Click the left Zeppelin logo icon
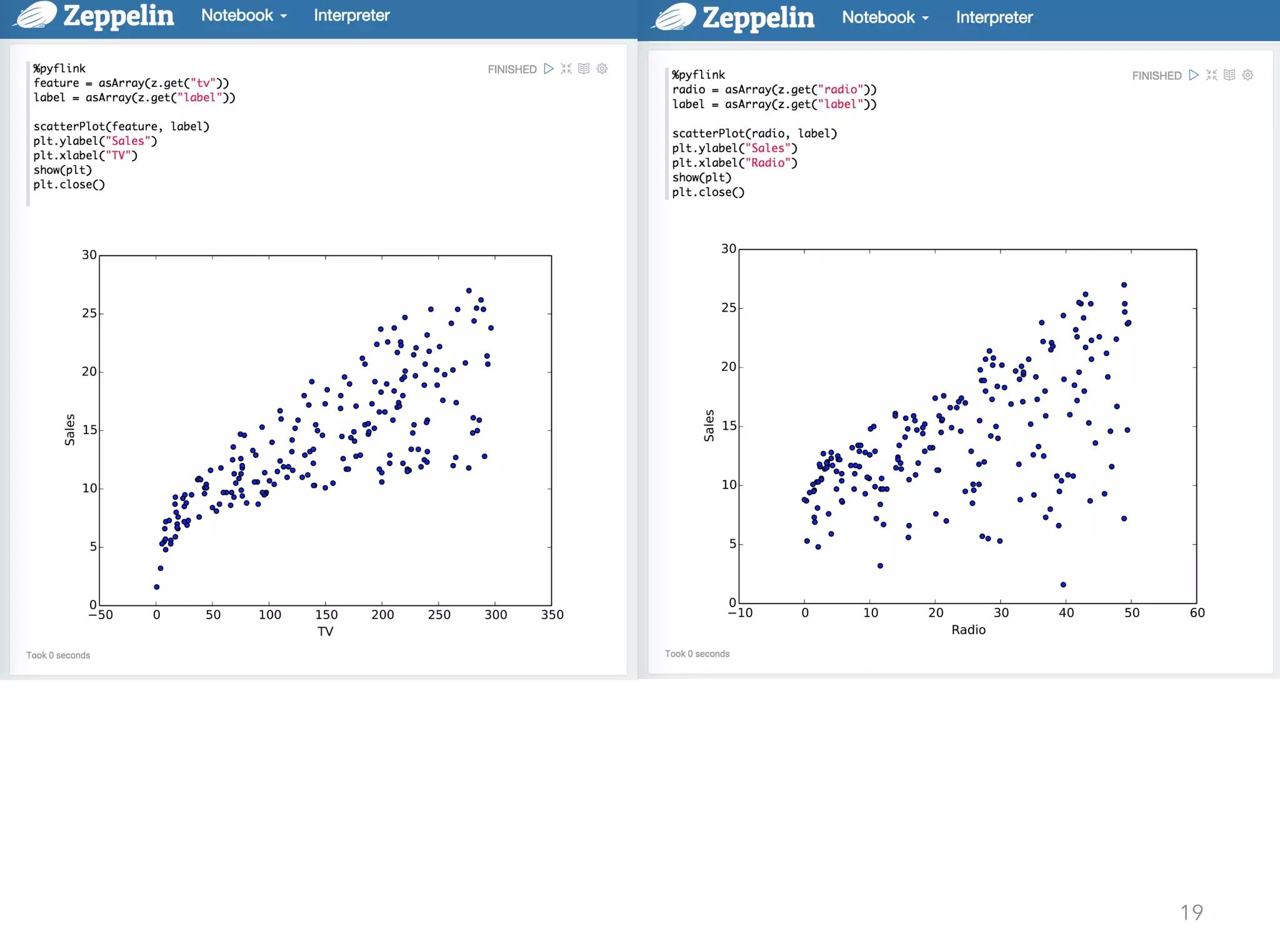Viewport: 1280px width, 952px height. [36, 15]
